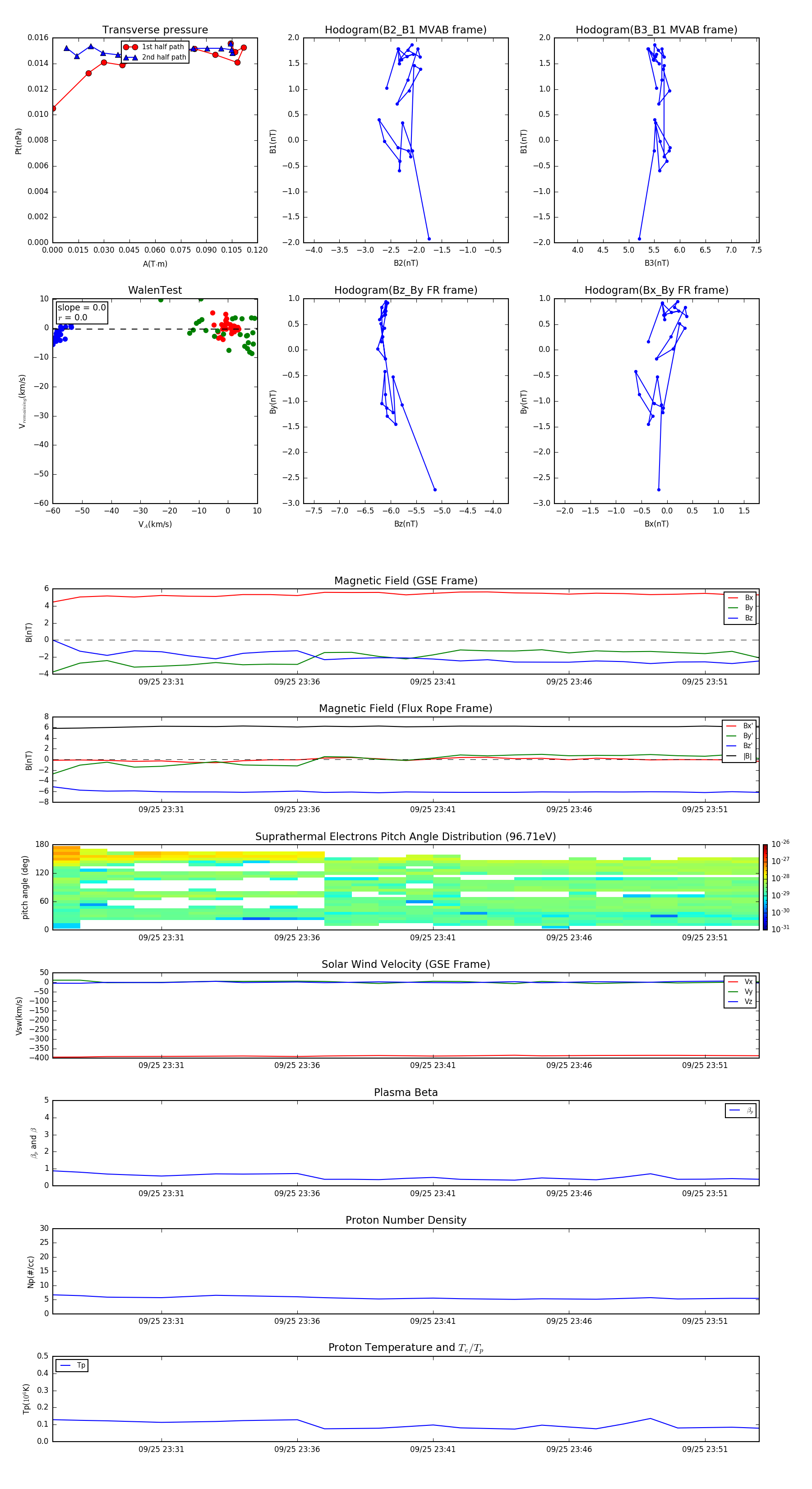812x1489 pixels.
Task: Click Hodogram(Bz_By FR frame) title
Action: pyautogui.click(x=406, y=290)
